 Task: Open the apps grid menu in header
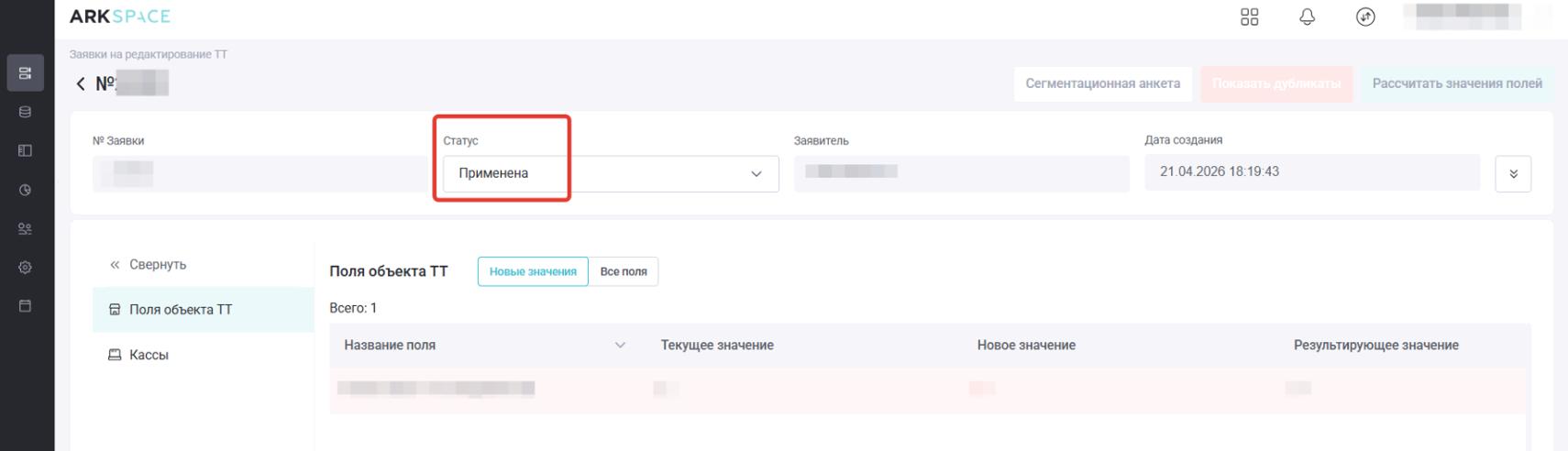[1249, 17]
